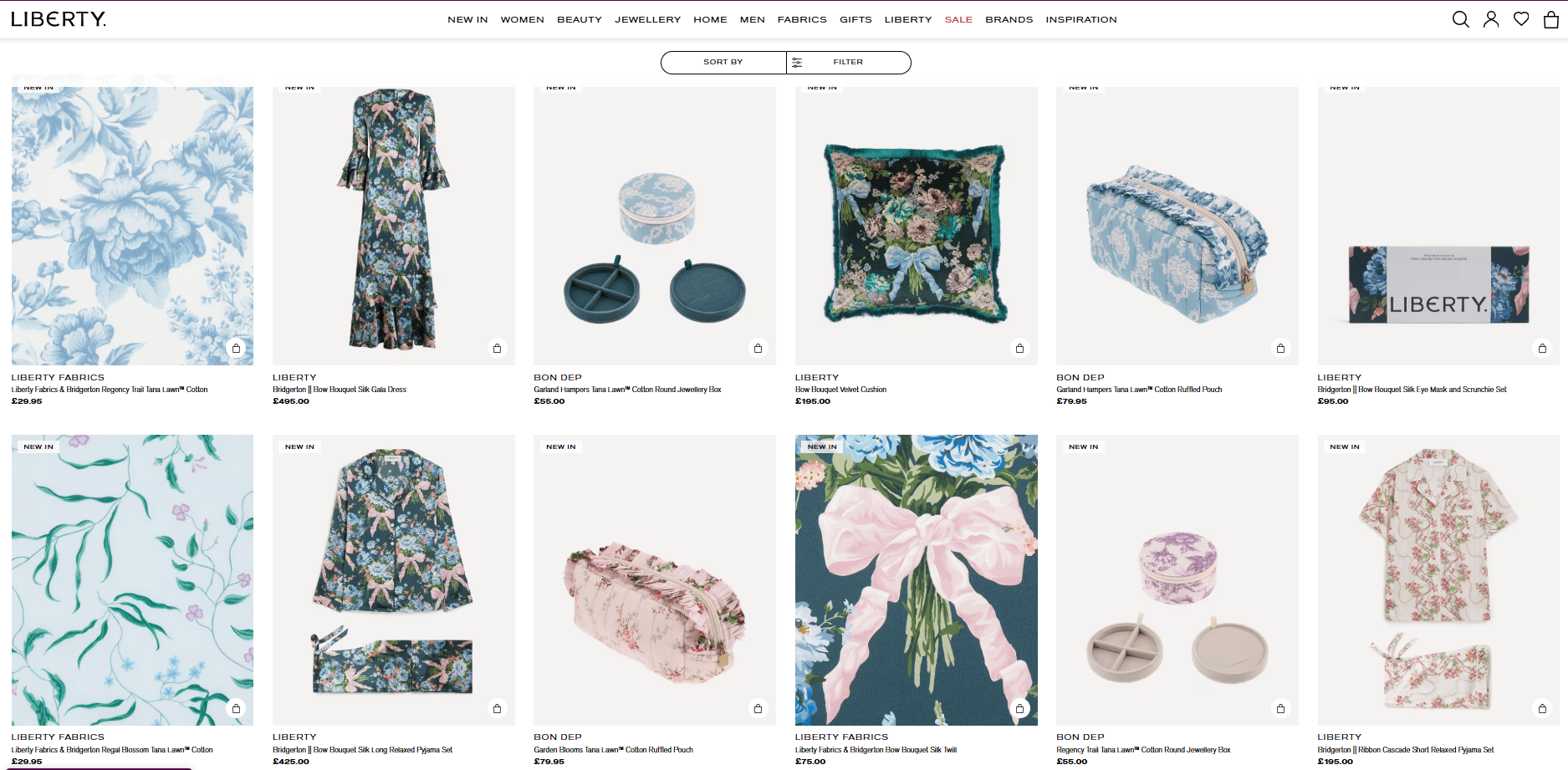Open the Gifts menu

[856, 20]
